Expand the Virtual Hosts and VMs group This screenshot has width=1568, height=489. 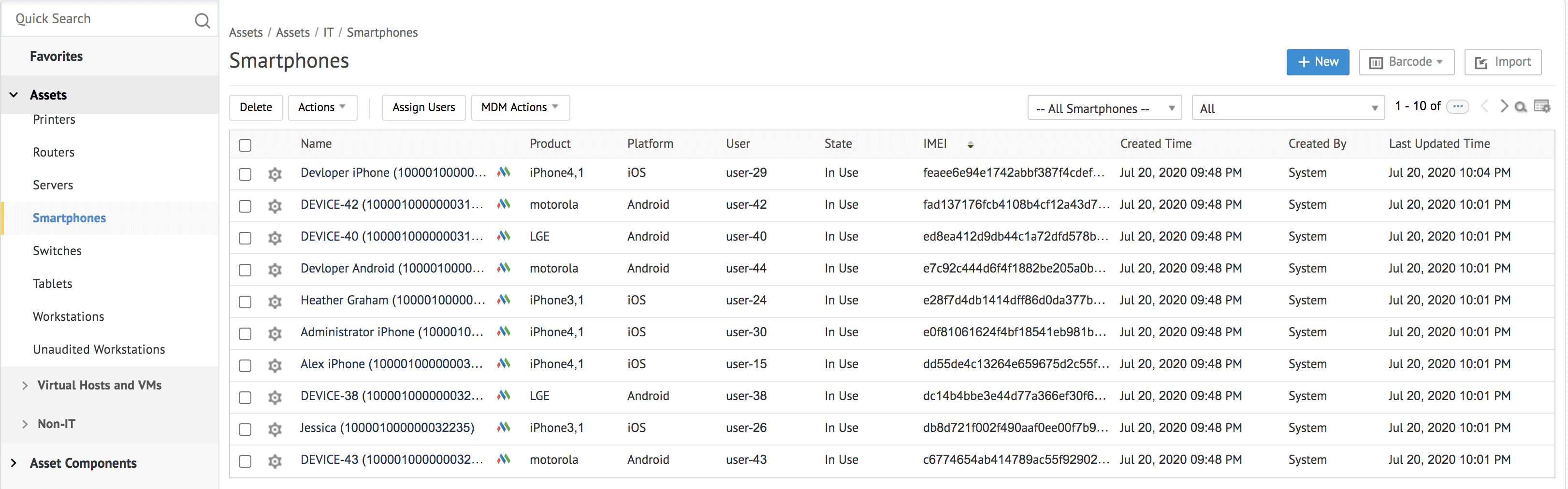coord(25,386)
